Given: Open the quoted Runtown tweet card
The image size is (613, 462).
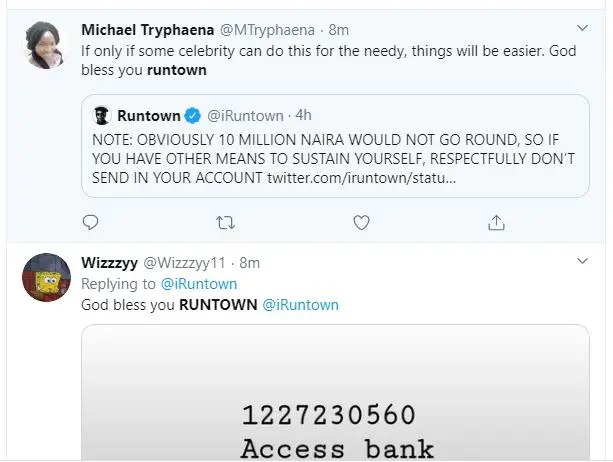Looking at the screenshot, I should (335, 146).
